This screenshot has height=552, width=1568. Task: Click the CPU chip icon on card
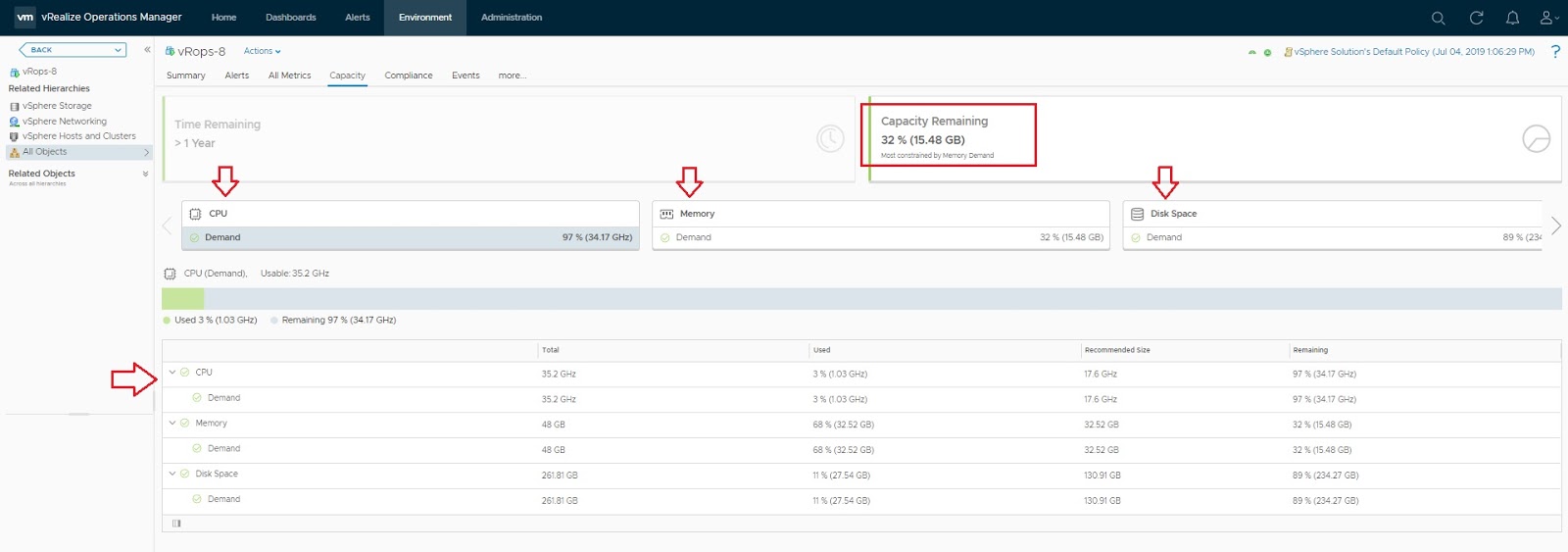tap(195, 214)
